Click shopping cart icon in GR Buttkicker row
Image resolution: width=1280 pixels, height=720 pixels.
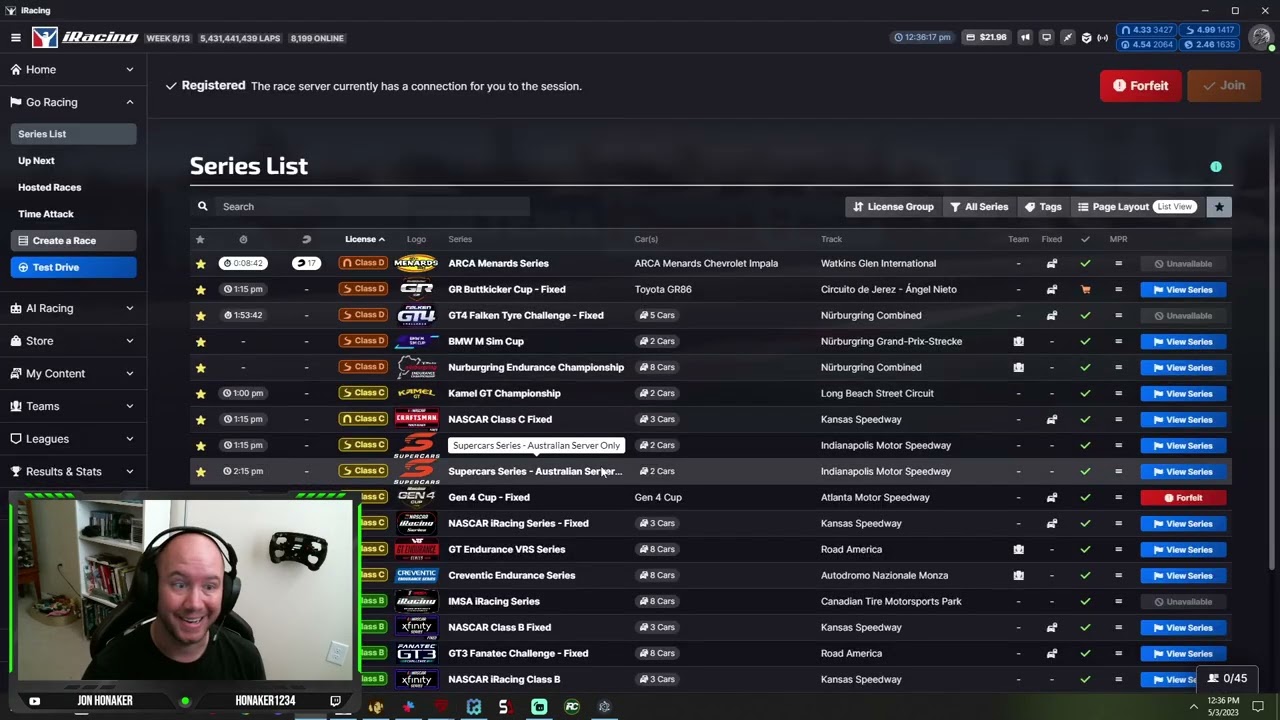[x=1085, y=290]
